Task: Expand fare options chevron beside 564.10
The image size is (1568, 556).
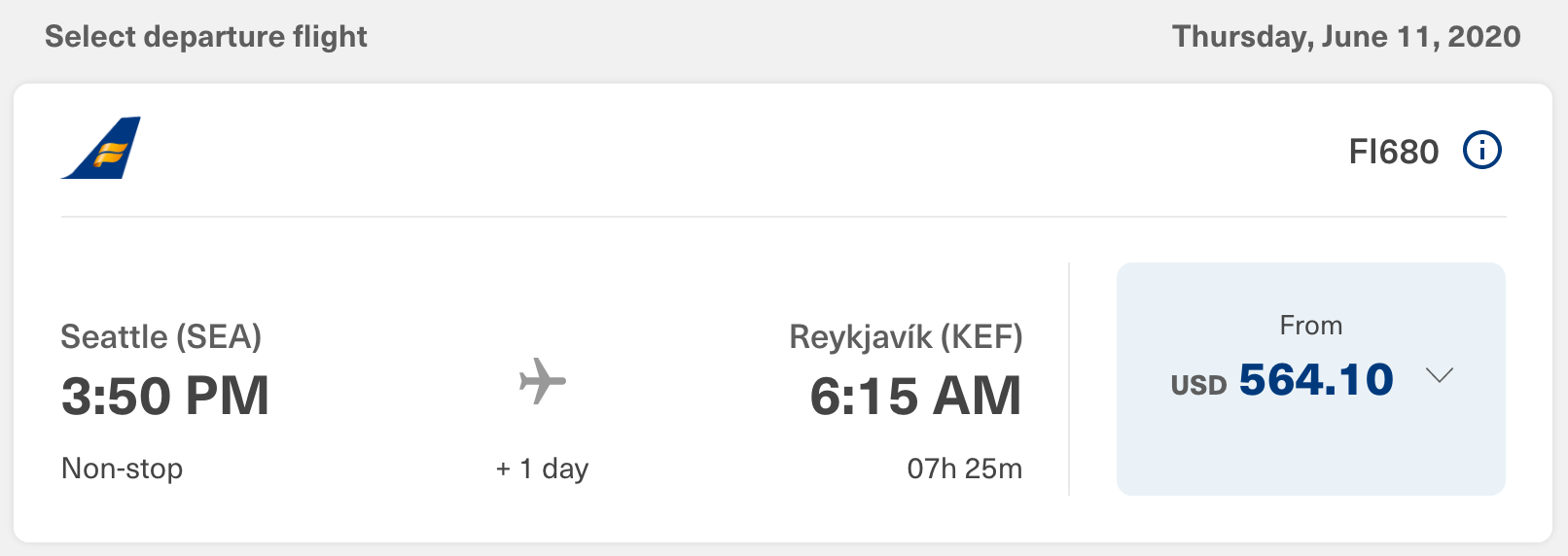Action: [1439, 375]
